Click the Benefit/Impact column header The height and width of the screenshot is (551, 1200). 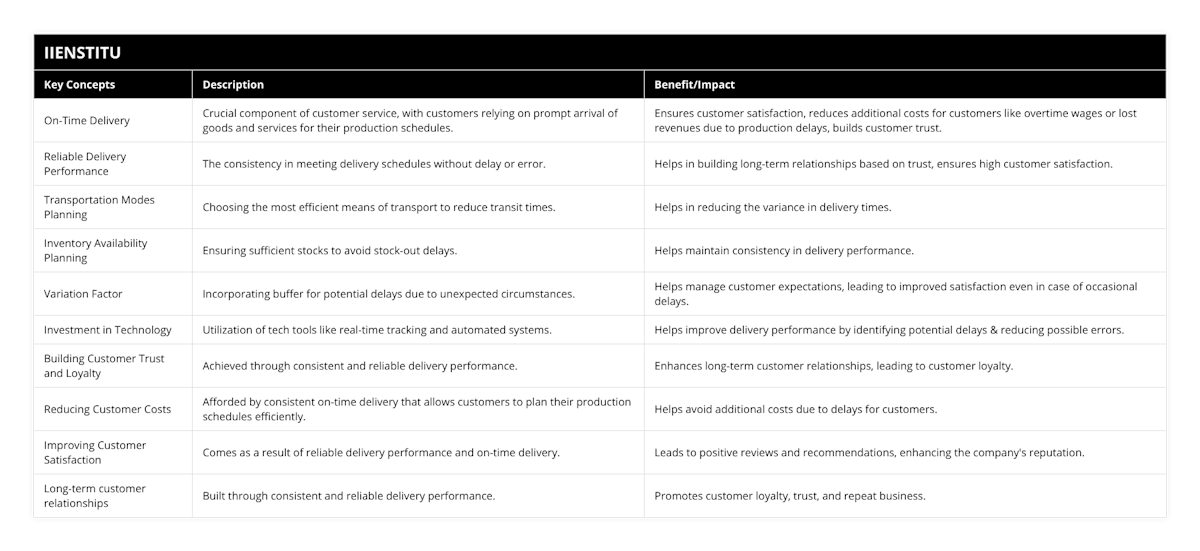tap(905, 85)
